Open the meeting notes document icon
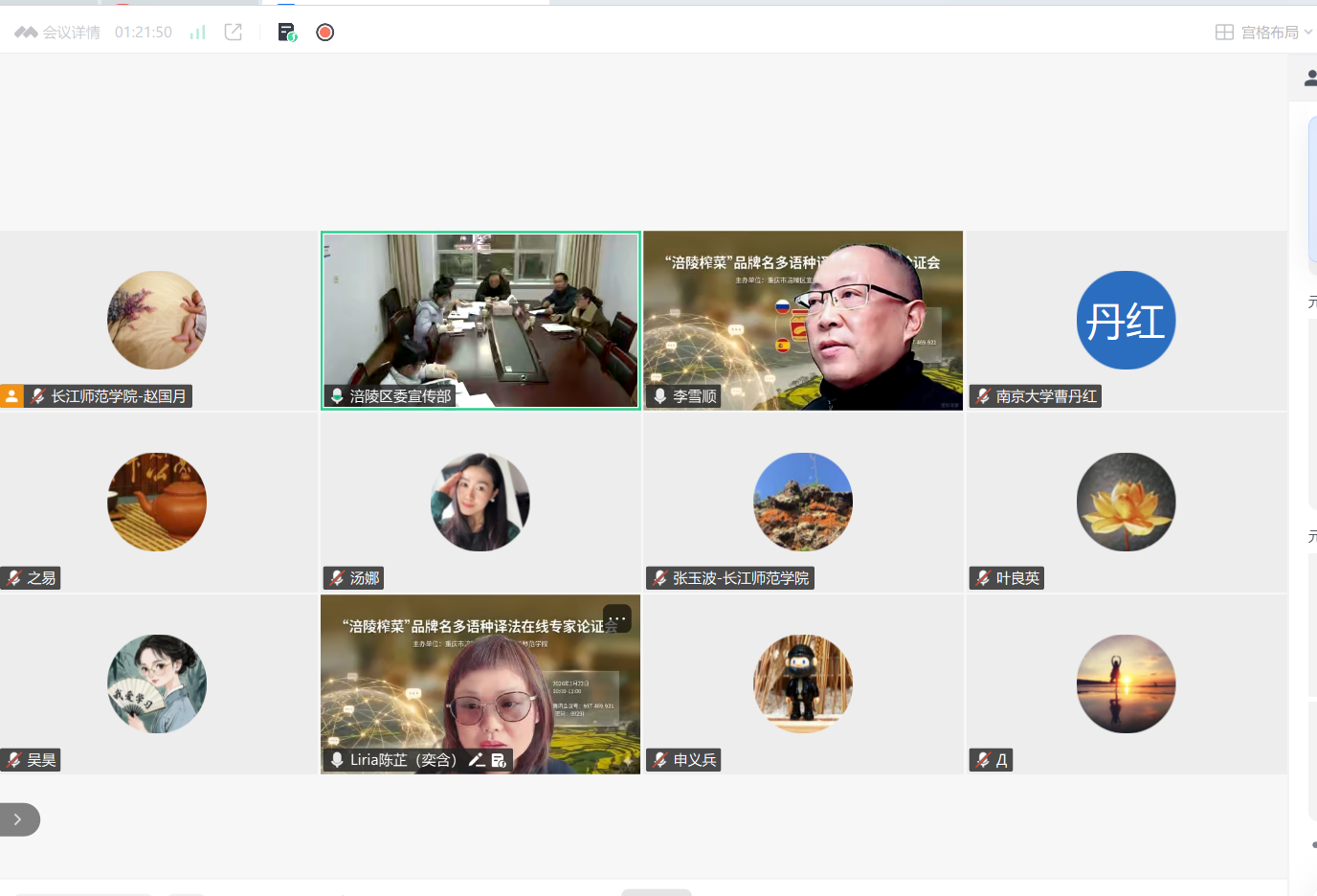The width and height of the screenshot is (1317, 896). pyautogui.click(x=287, y=33)
